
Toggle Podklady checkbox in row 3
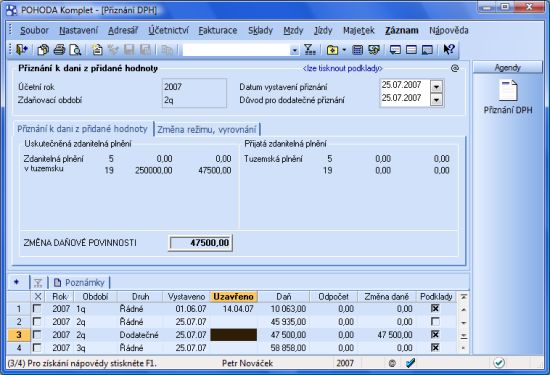click(435, 334)
